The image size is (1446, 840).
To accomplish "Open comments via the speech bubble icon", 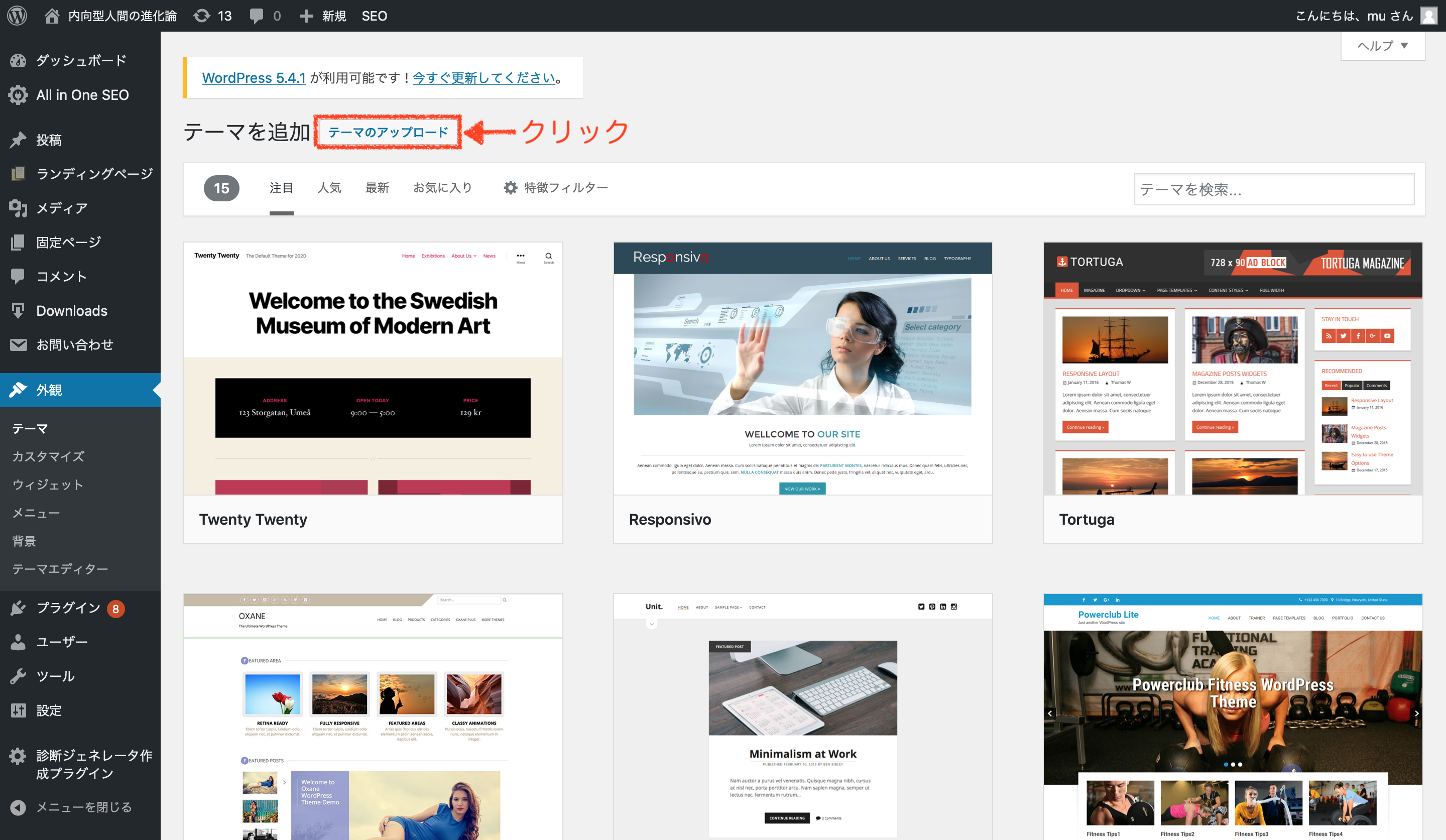I will click(x=257, y=16).
